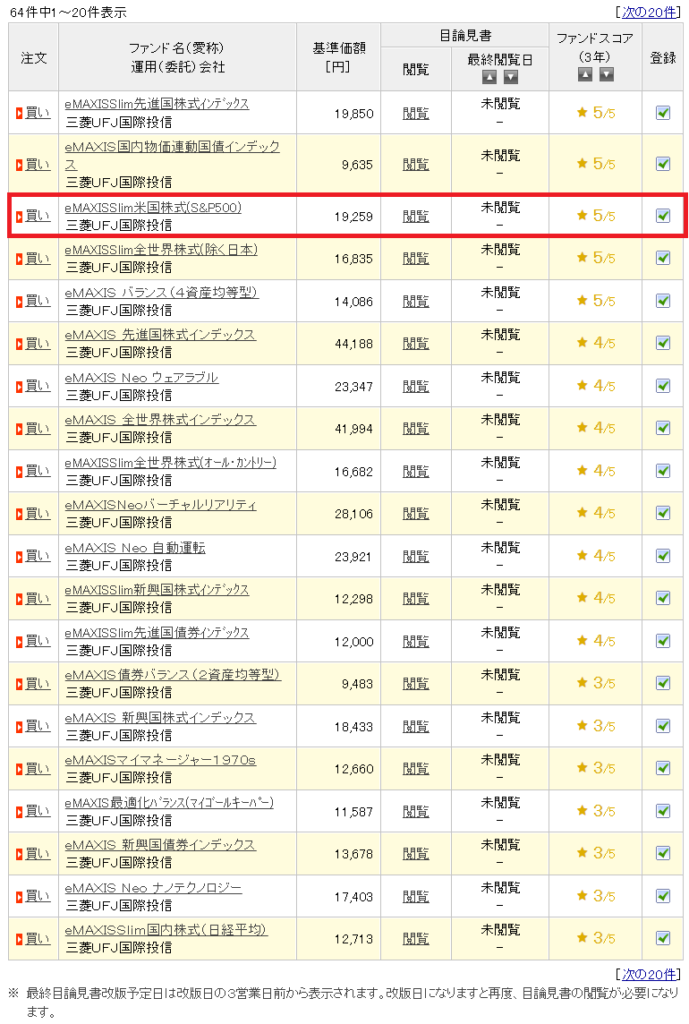
Task: Uncheck registration for eMAXIS Slim 先進国株式インデックス
Action: (663, 112)
